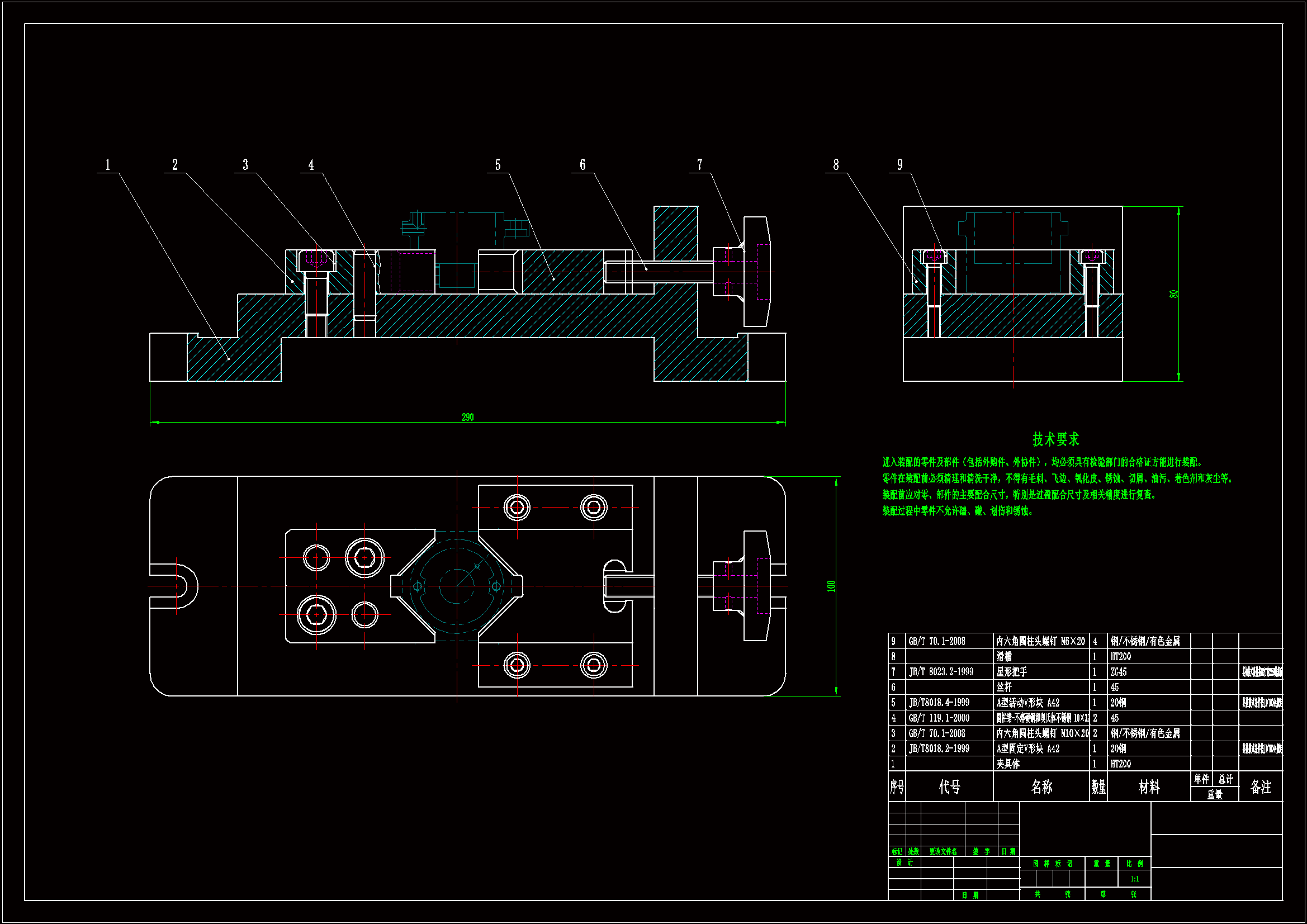Viewport: 1307px width, 924px height.
Task: Click part callout number 5
Action: coord(498,165)
